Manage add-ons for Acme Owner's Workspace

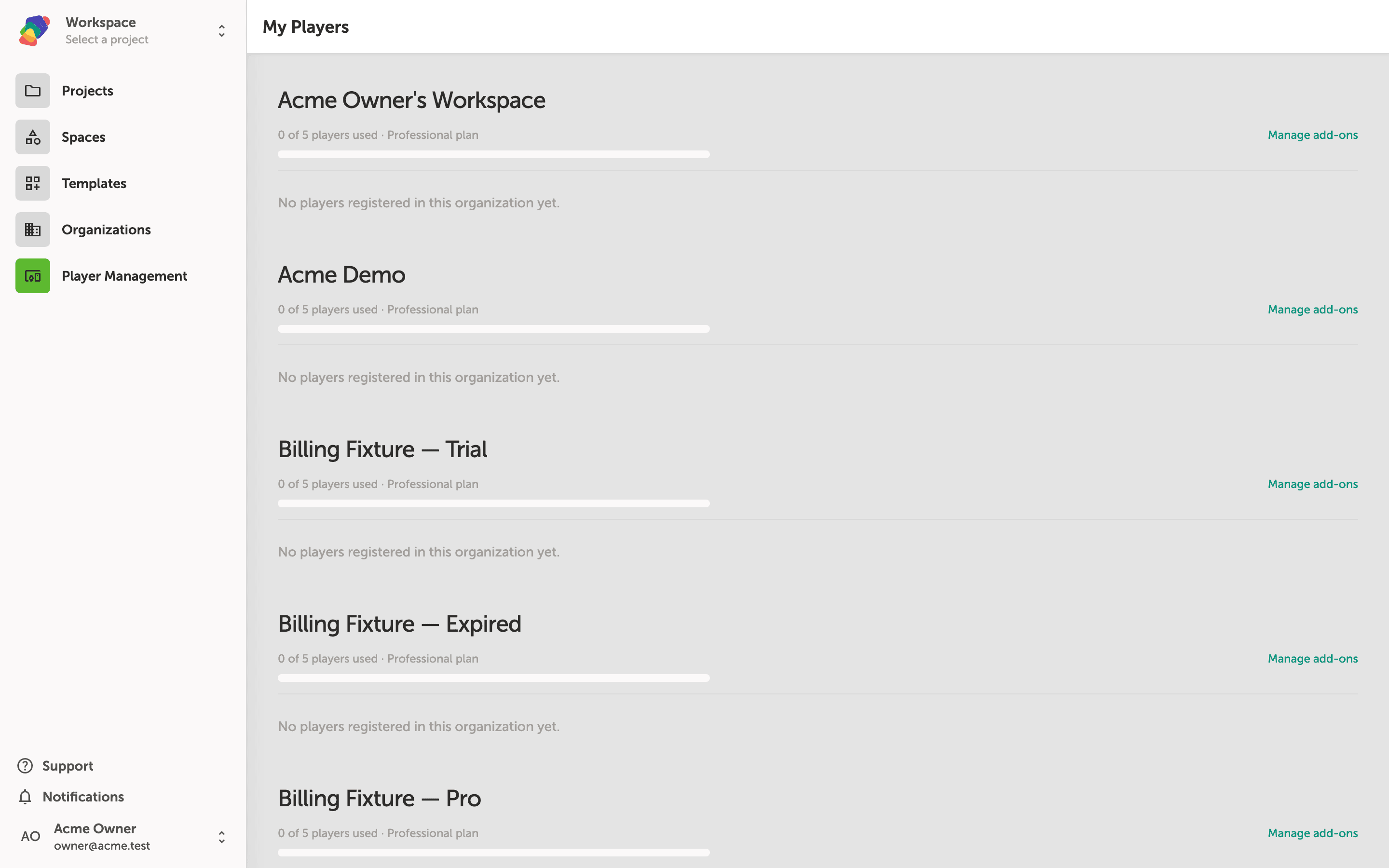[x=1313, y=135]
